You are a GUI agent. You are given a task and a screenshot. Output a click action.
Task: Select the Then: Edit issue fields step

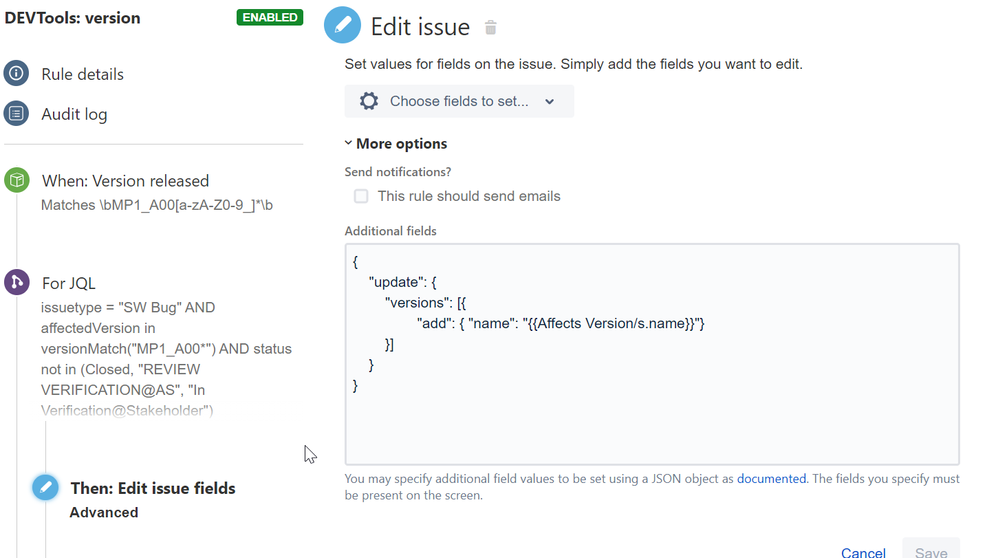152,488
